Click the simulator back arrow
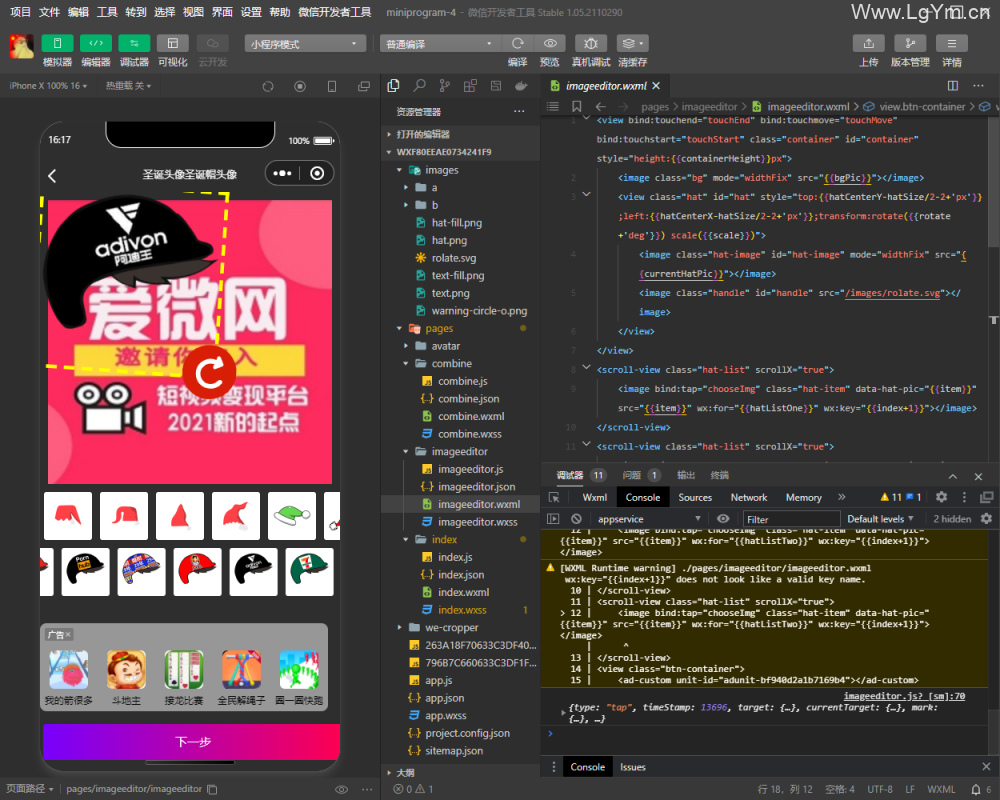Viewport: 1000px width, 800px height. (x=52, y=175)
